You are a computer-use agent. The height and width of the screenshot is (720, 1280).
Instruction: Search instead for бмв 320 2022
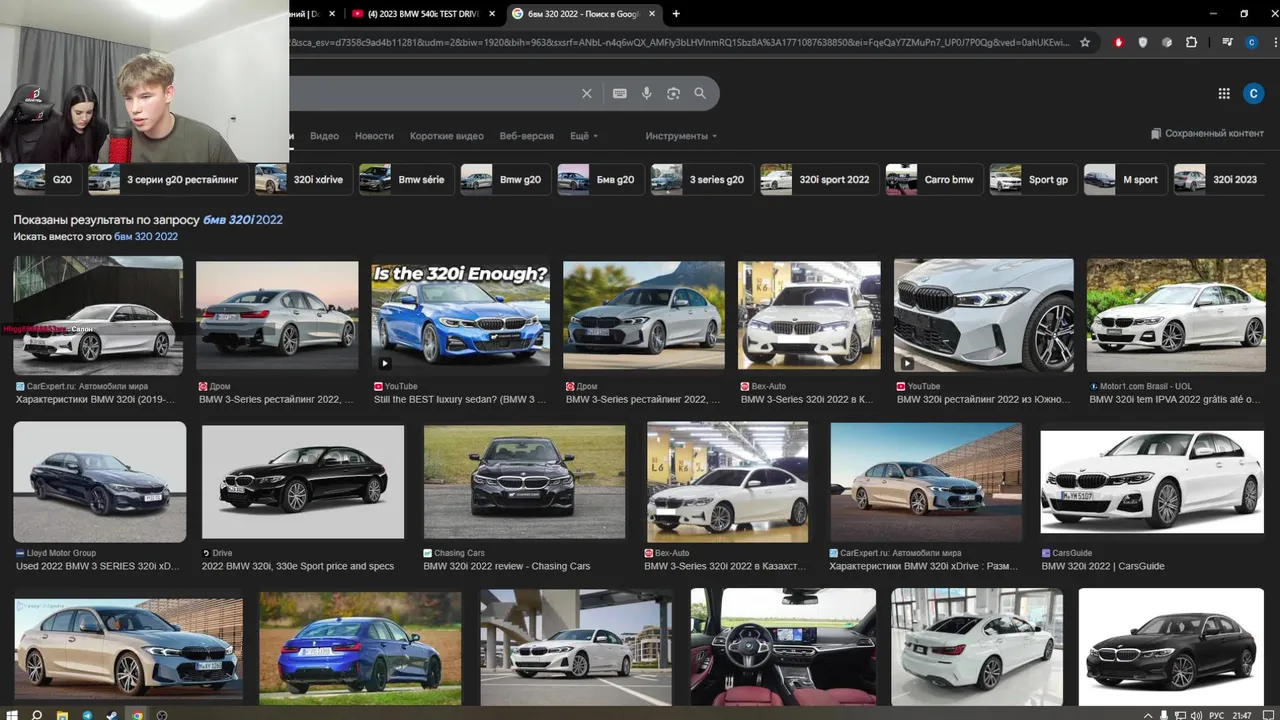click(x=146, y=237)
